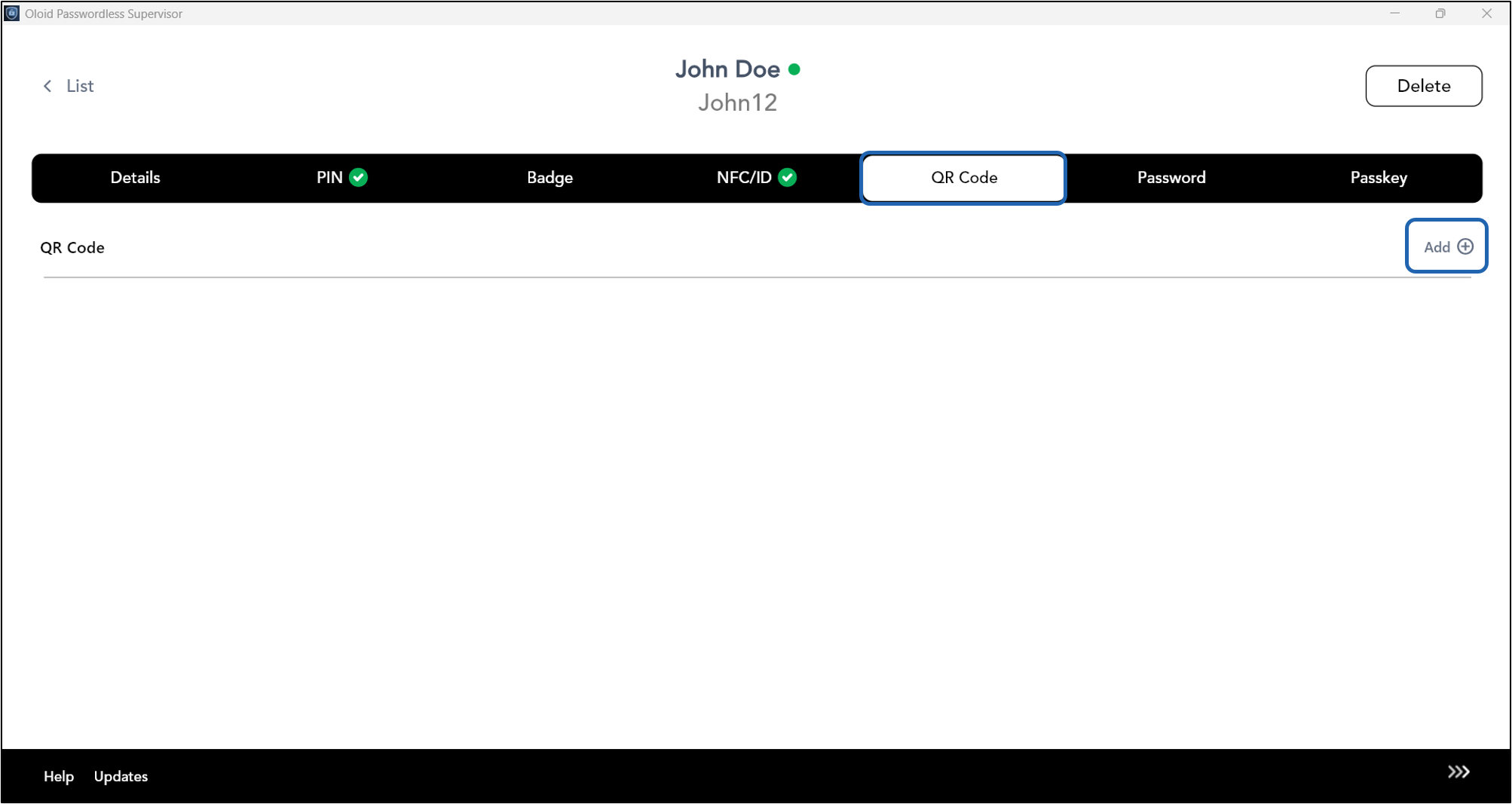Minimize the Oloid Passwordless Supervisor window
Viewport: 1512px width, 804px height.
[x=1394, y=14]
